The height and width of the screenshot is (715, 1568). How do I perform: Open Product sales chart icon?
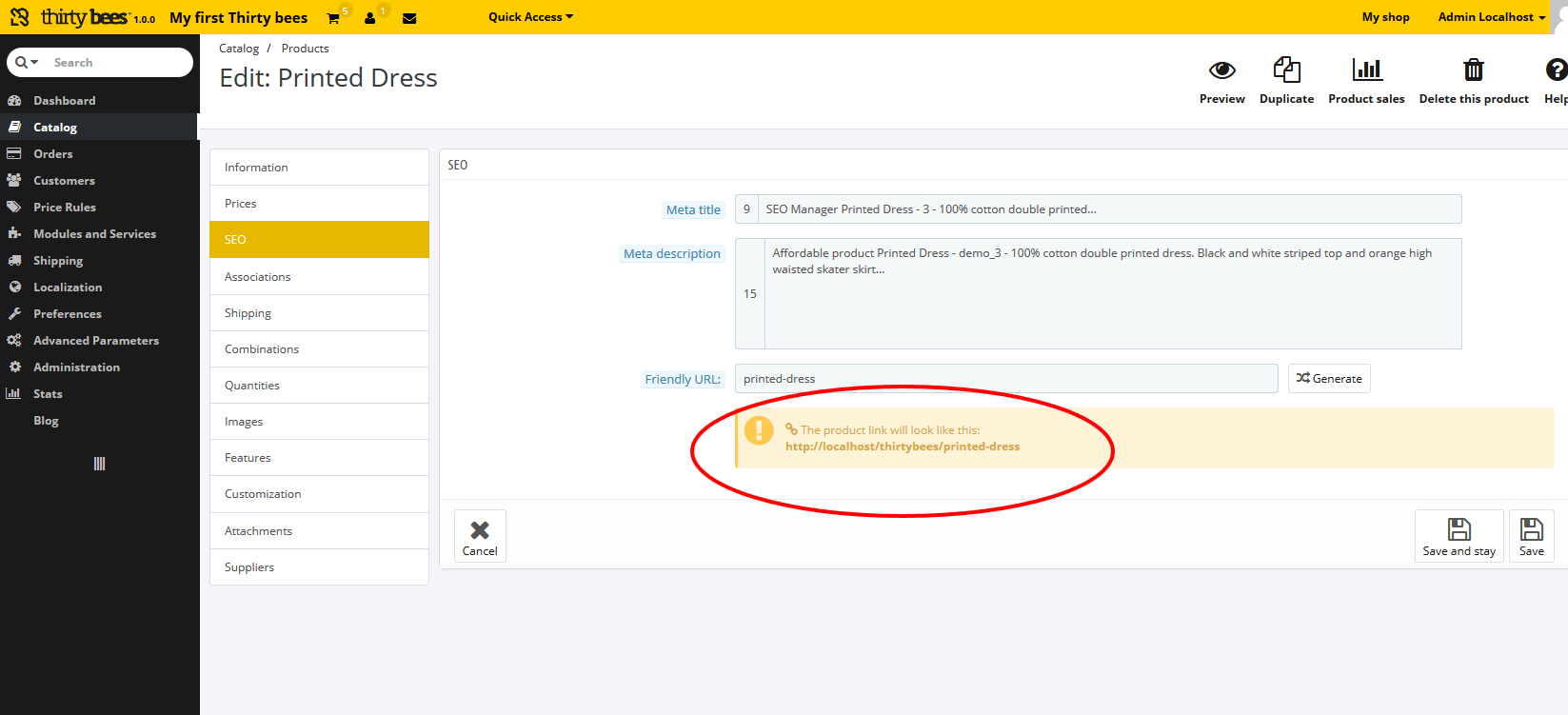[1367, 70]
